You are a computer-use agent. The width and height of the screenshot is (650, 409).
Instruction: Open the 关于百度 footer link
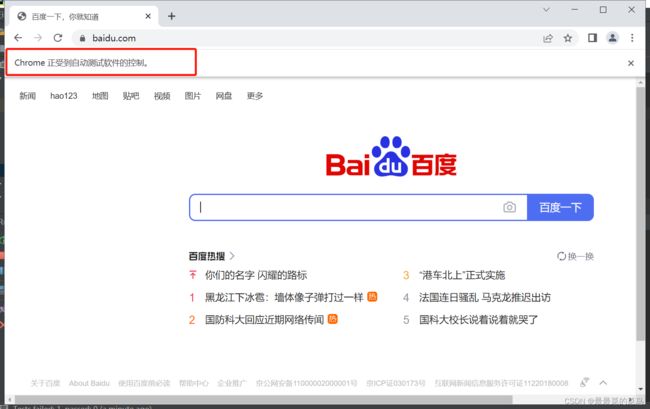tap(45, 383)
